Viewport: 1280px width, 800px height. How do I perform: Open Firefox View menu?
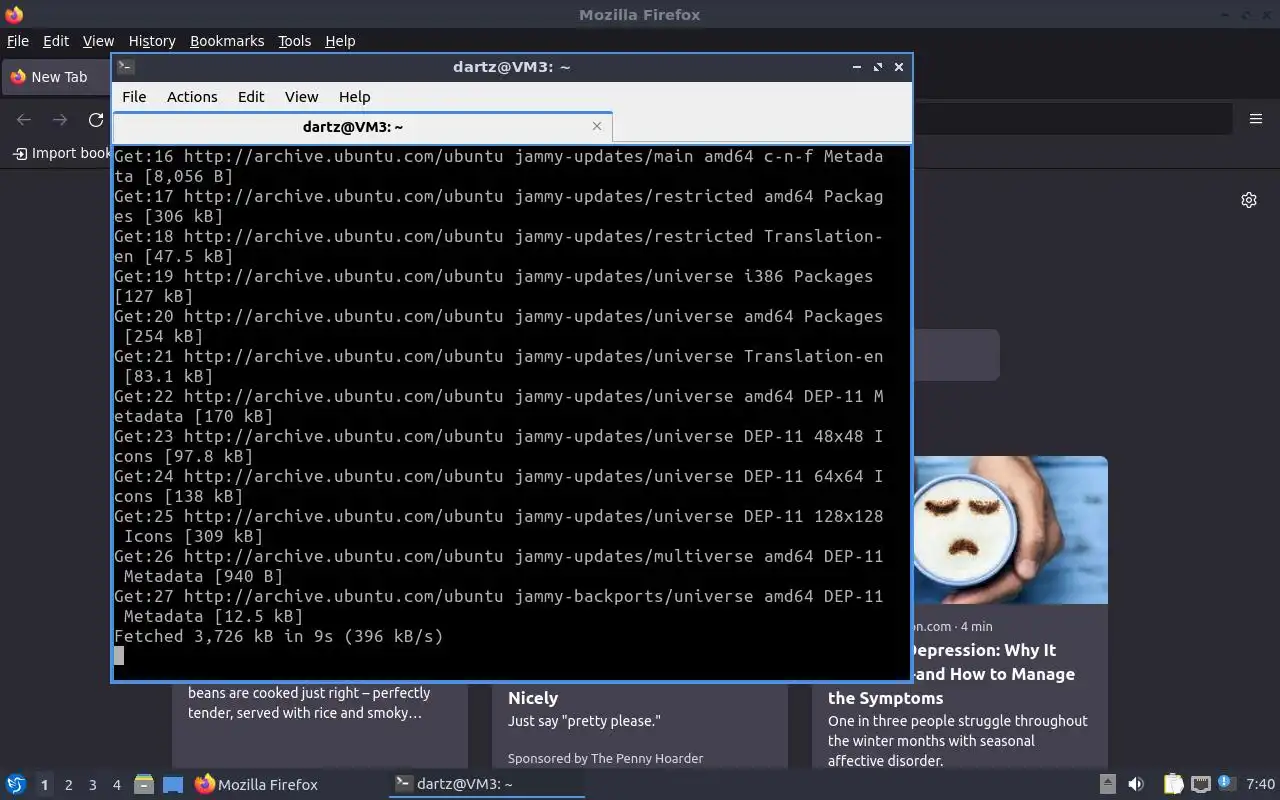click(x=98, y=41)
